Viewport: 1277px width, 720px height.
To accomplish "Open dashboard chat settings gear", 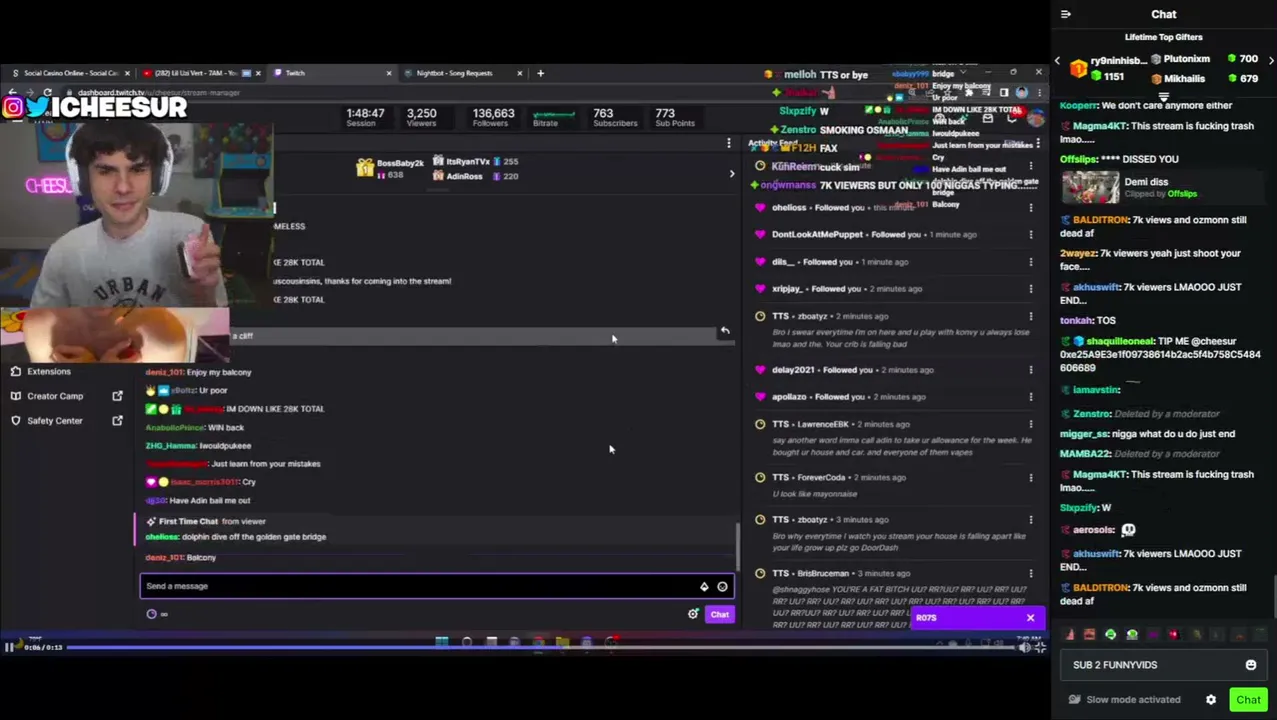I will (x=693, y=614).
